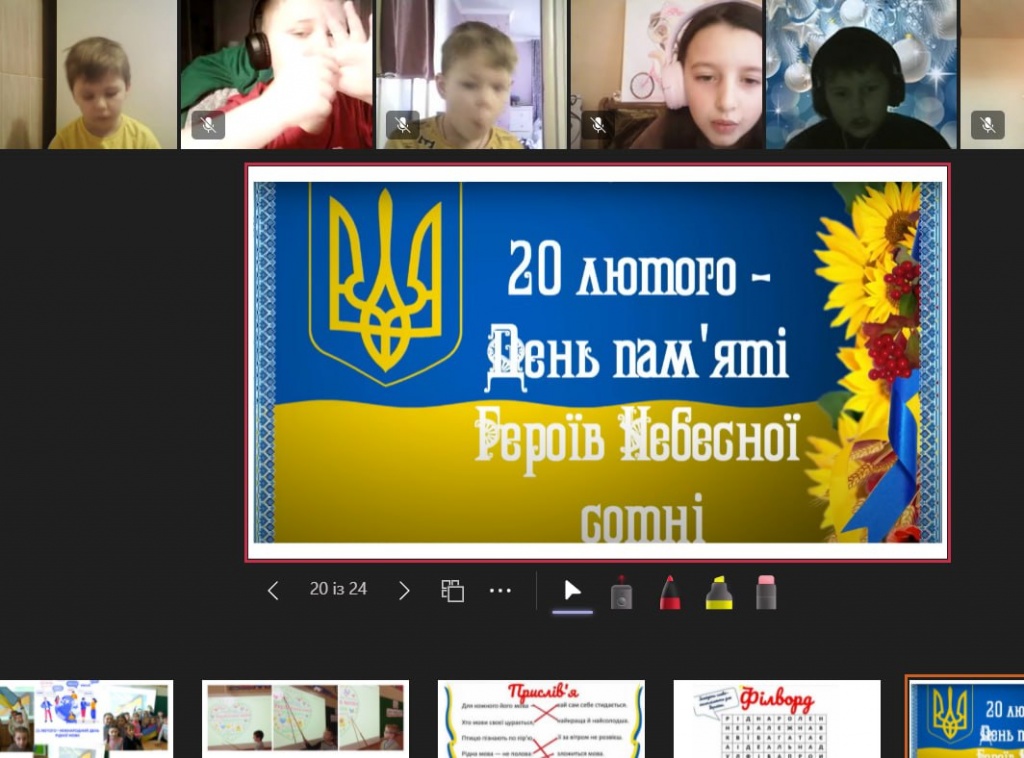Click muted mic icon on the middle video tile
Screen dimensions: 1024x758
[x=402, y=125]
